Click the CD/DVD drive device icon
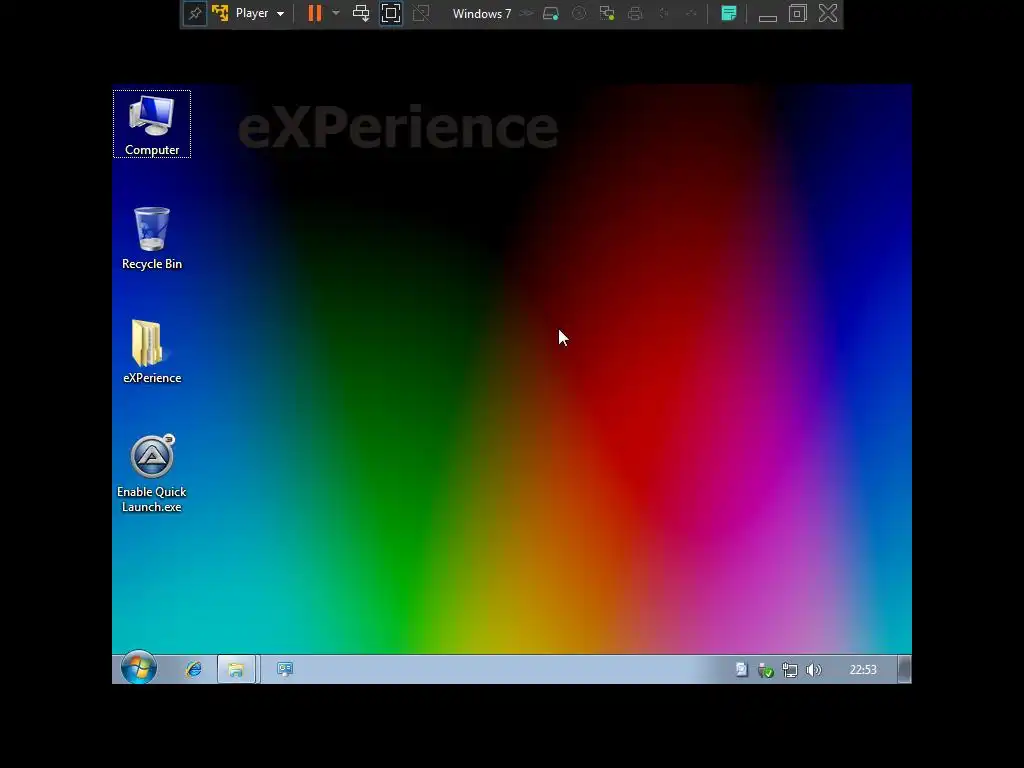 coord(579,13)
